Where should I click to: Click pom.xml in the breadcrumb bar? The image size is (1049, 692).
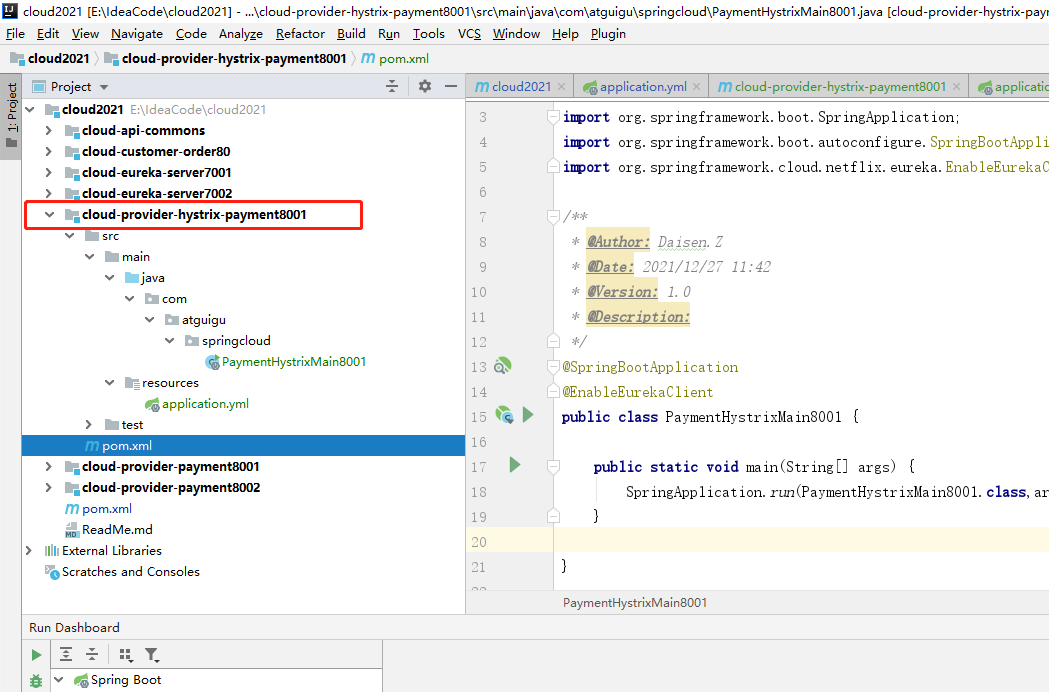click(x=395, y=58)
